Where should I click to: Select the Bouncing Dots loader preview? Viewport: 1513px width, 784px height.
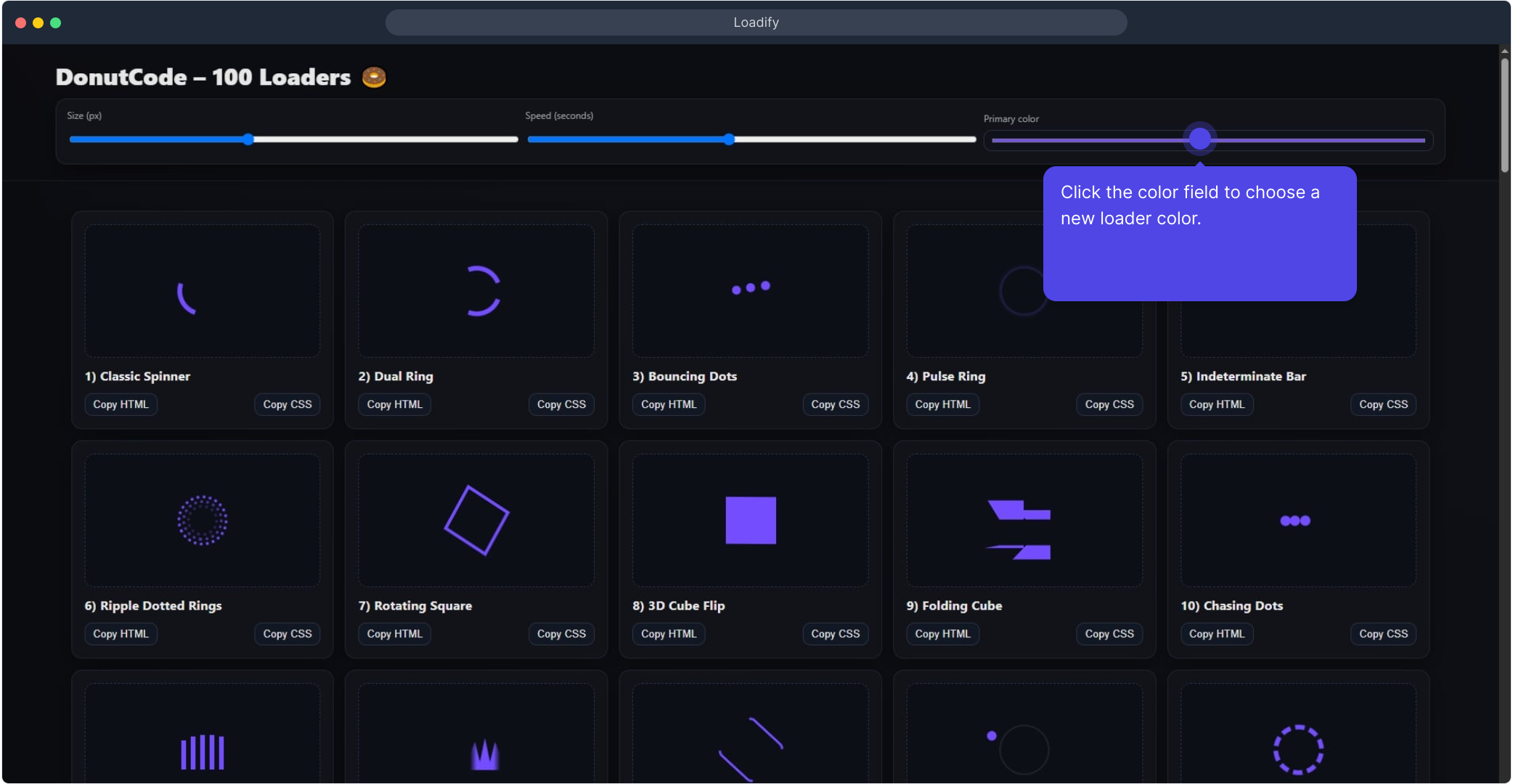pyautogui.click(x=751, y=288)
